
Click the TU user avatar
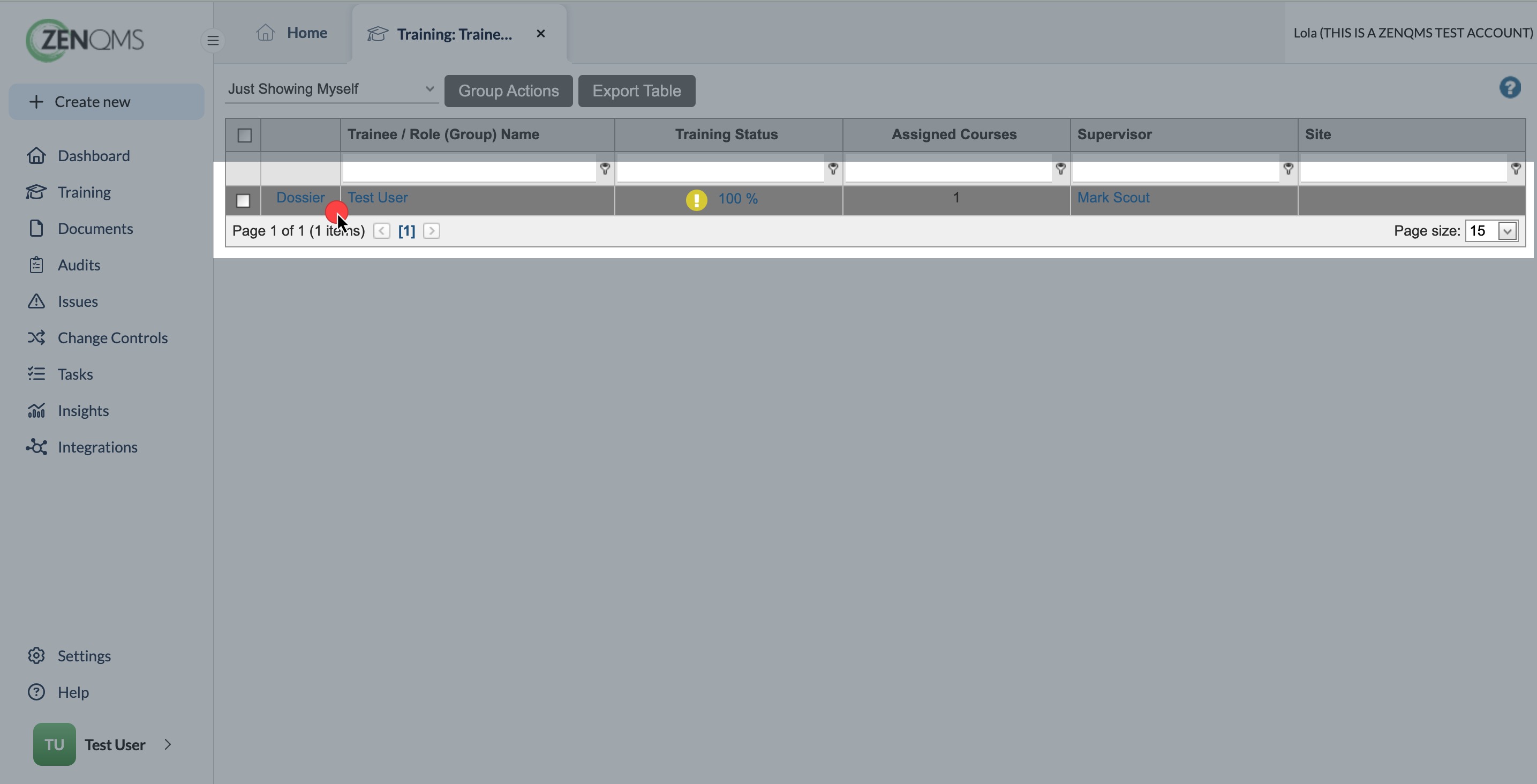coord(54,744)
